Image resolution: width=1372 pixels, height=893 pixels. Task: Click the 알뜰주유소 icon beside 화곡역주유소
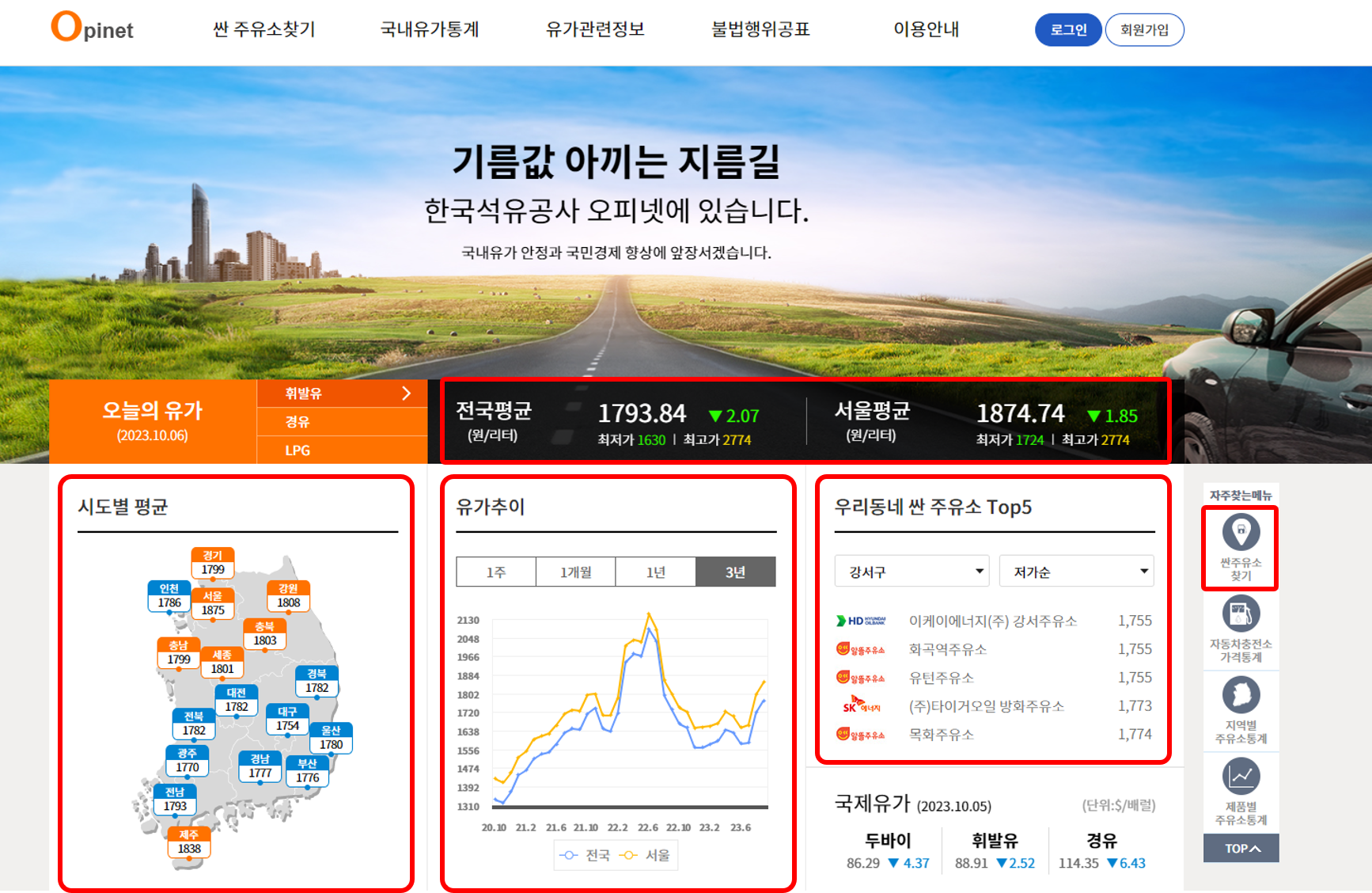862,649
